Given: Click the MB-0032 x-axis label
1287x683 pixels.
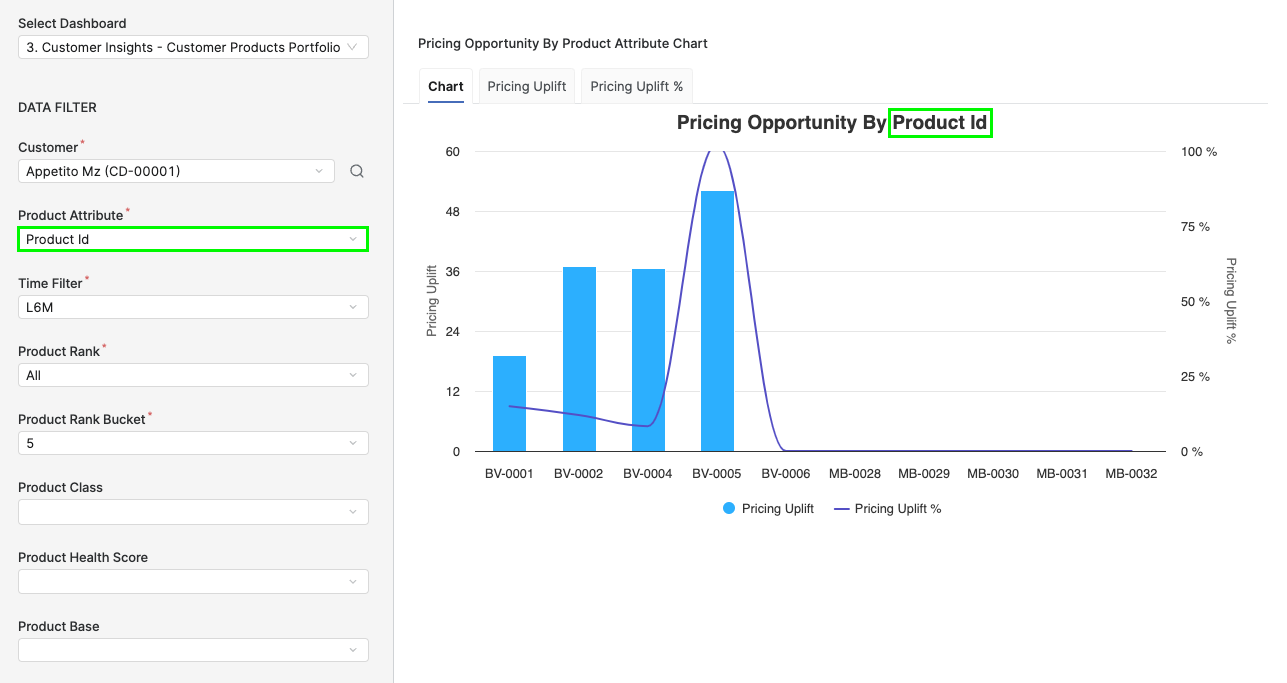Looking at the screenshot, I should (x=1131, y=474).
